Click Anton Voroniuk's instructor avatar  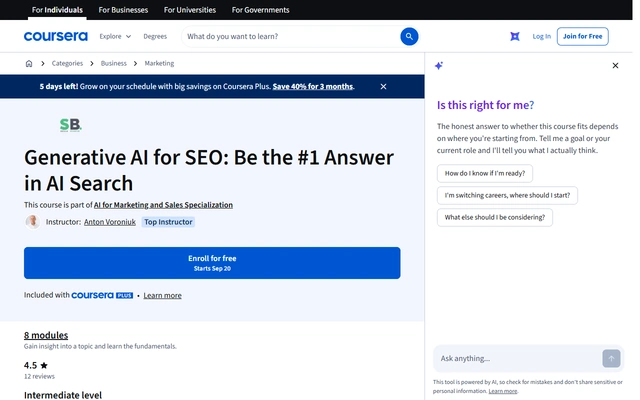(33, 222)
